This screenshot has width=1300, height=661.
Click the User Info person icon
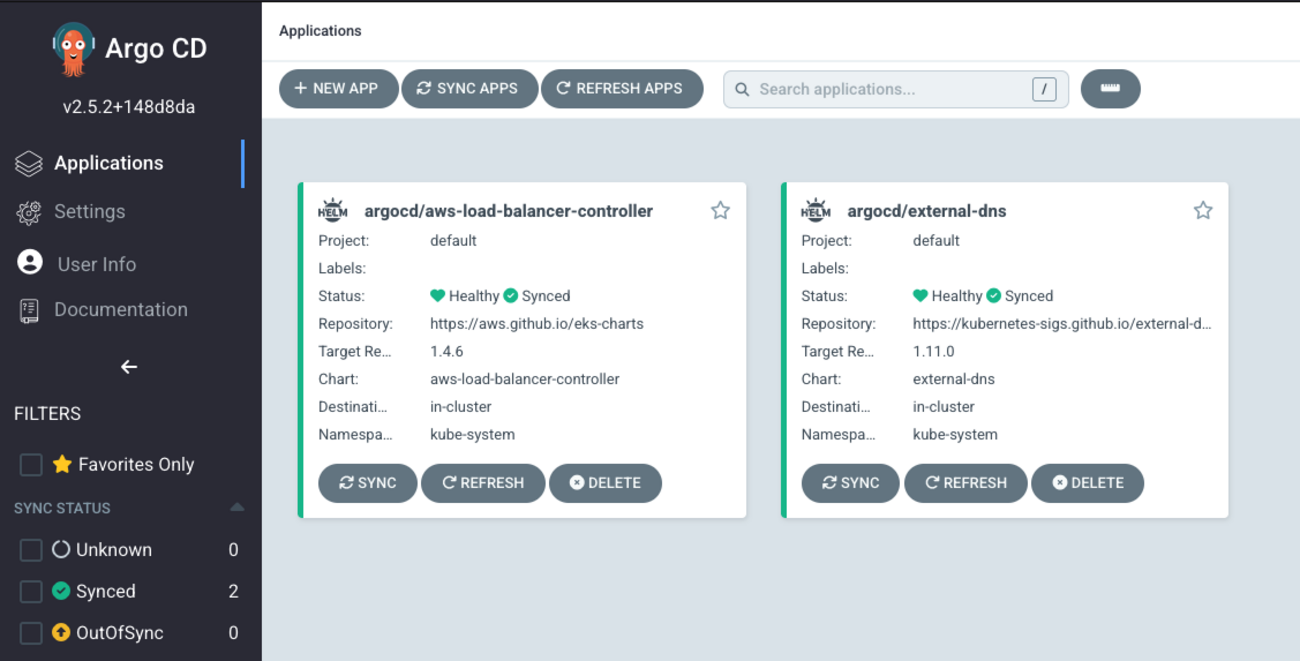point(27,263)
